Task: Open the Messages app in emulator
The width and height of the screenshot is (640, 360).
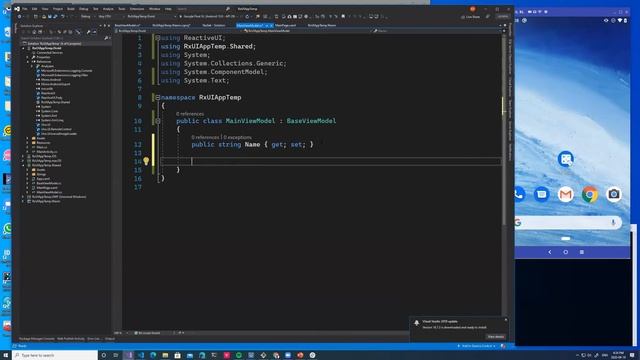Action: [x=542, y=195]
